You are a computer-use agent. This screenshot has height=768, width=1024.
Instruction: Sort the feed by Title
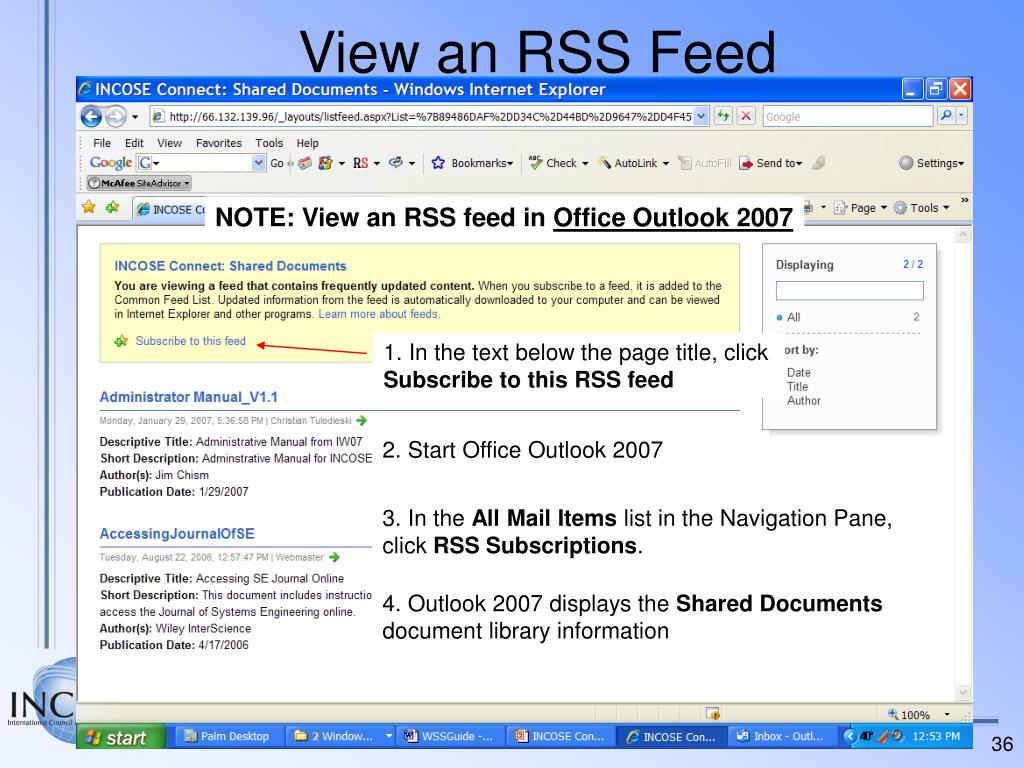797,387
